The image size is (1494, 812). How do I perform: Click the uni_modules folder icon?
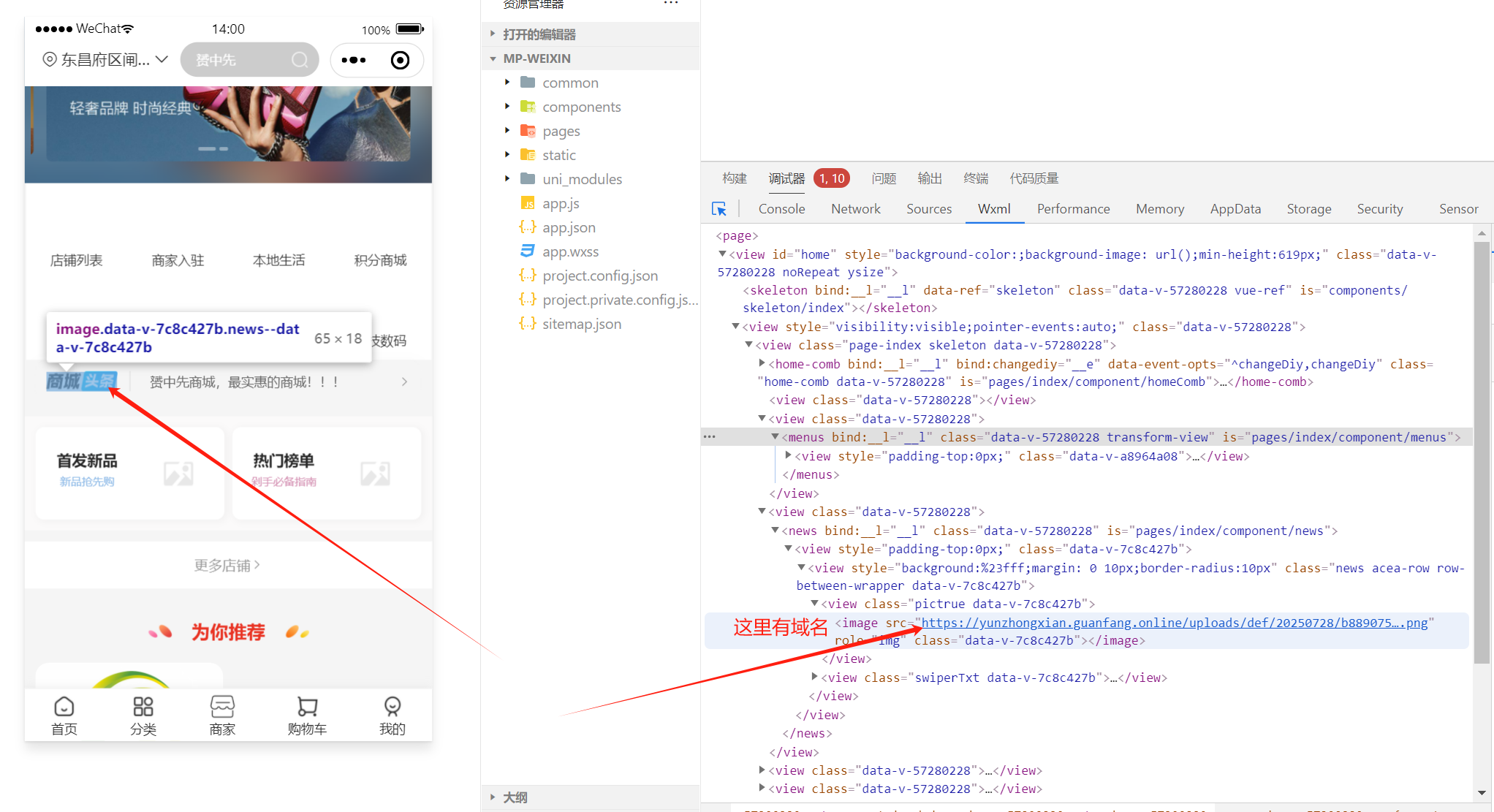tap(527, 179)
